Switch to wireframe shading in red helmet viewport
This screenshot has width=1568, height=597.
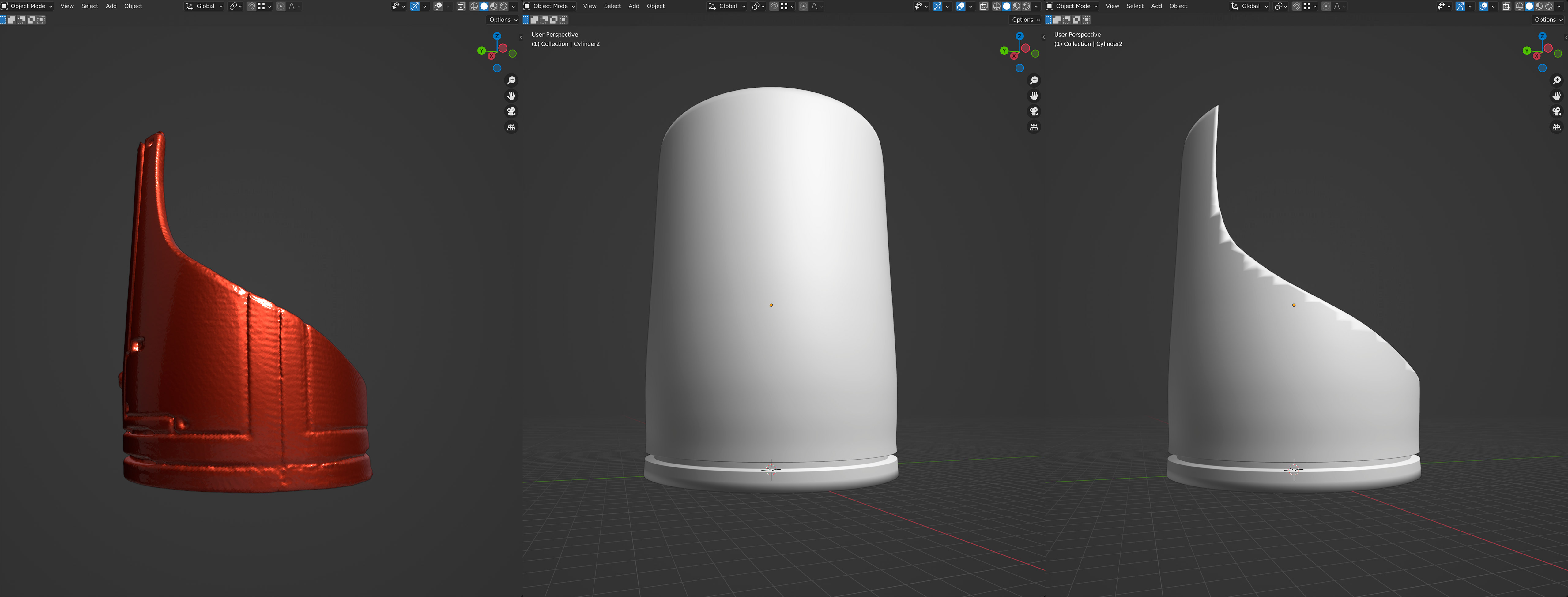(x=474, y=6)
